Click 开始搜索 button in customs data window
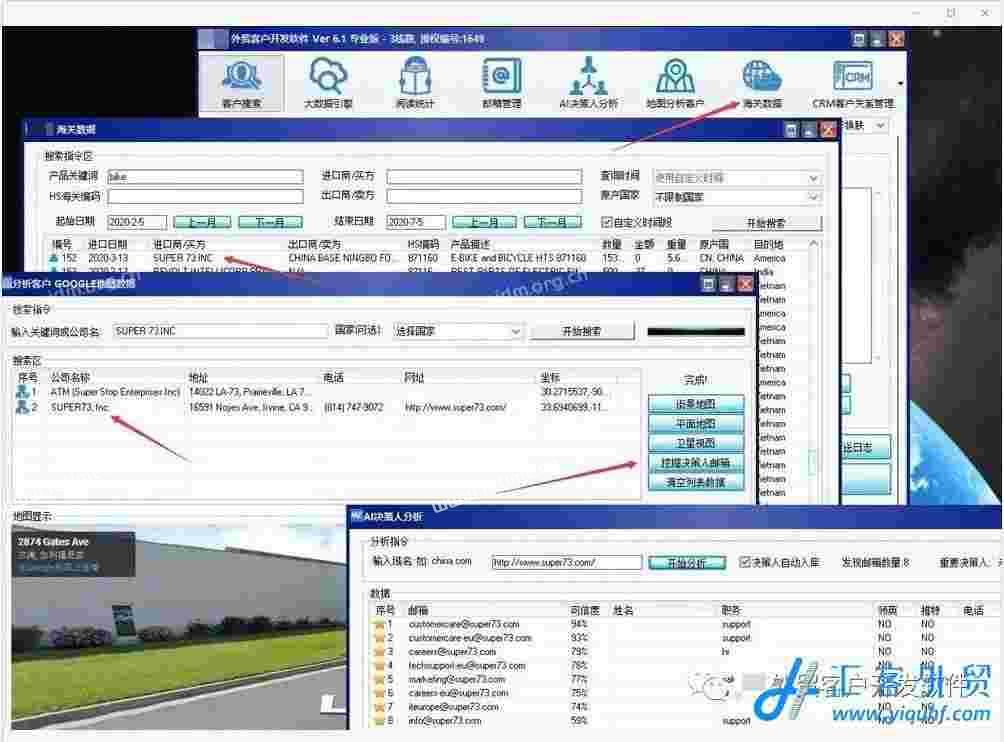Image resolution: width=1004 pixels, height=742 pixels. pos(766,223)
